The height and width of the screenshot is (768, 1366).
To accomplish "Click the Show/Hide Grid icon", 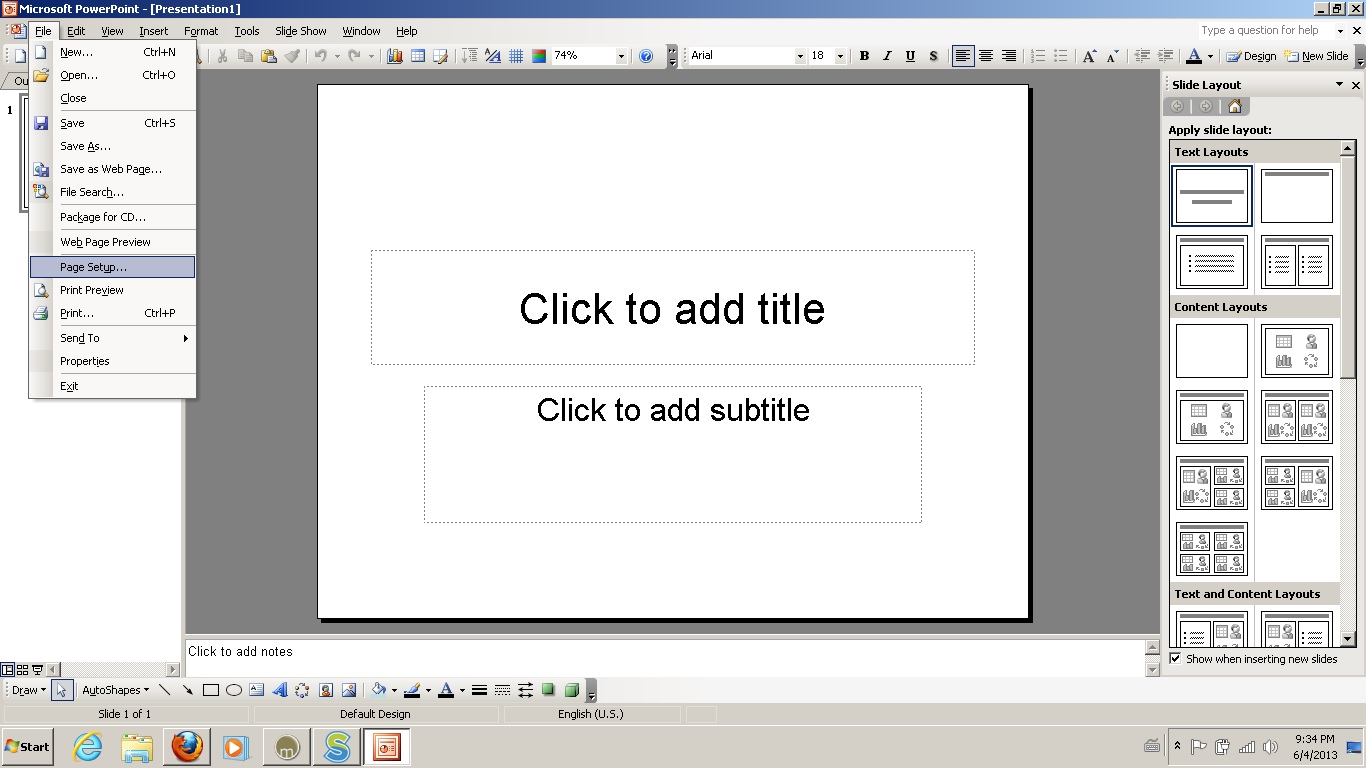I will point(516,56).
